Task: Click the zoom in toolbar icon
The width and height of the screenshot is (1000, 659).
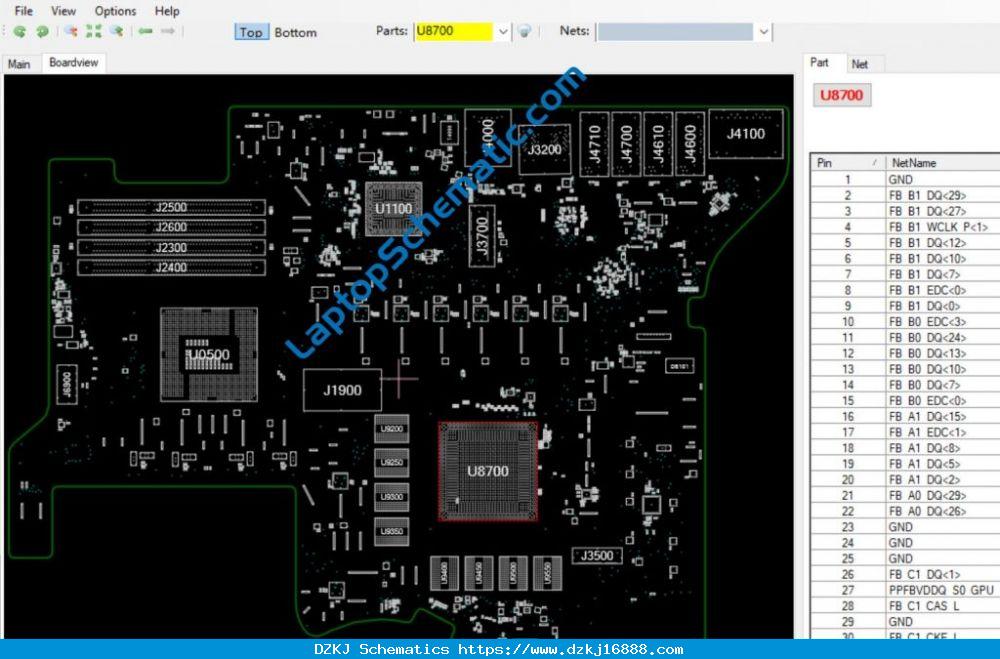Action: pyautogui.click(x=71, y=31)
